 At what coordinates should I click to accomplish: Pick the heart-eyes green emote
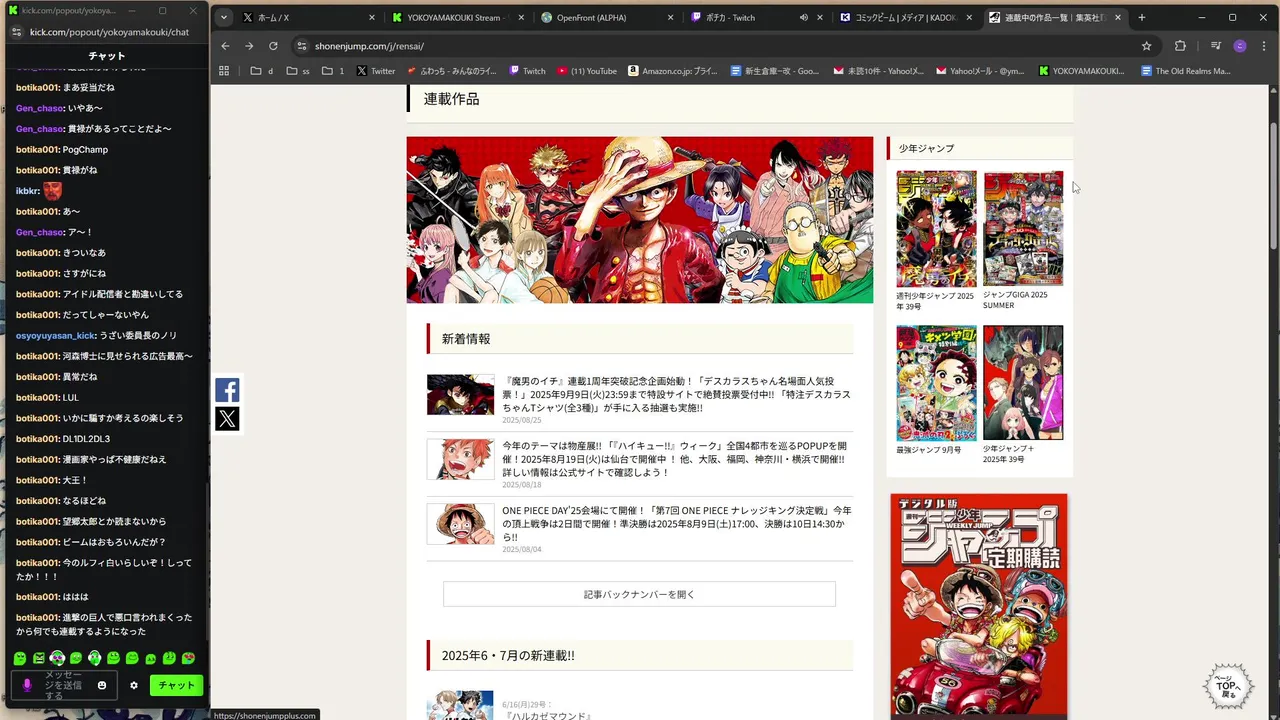[x=188, y=658]
